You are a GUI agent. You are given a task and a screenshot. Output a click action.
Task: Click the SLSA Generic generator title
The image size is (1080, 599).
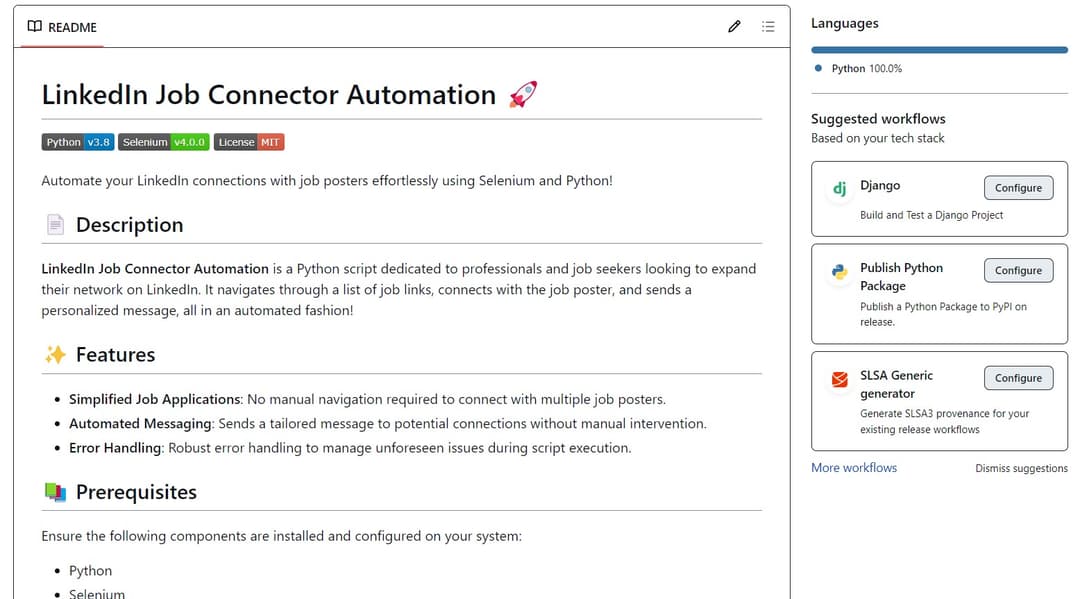pos(897,384)
